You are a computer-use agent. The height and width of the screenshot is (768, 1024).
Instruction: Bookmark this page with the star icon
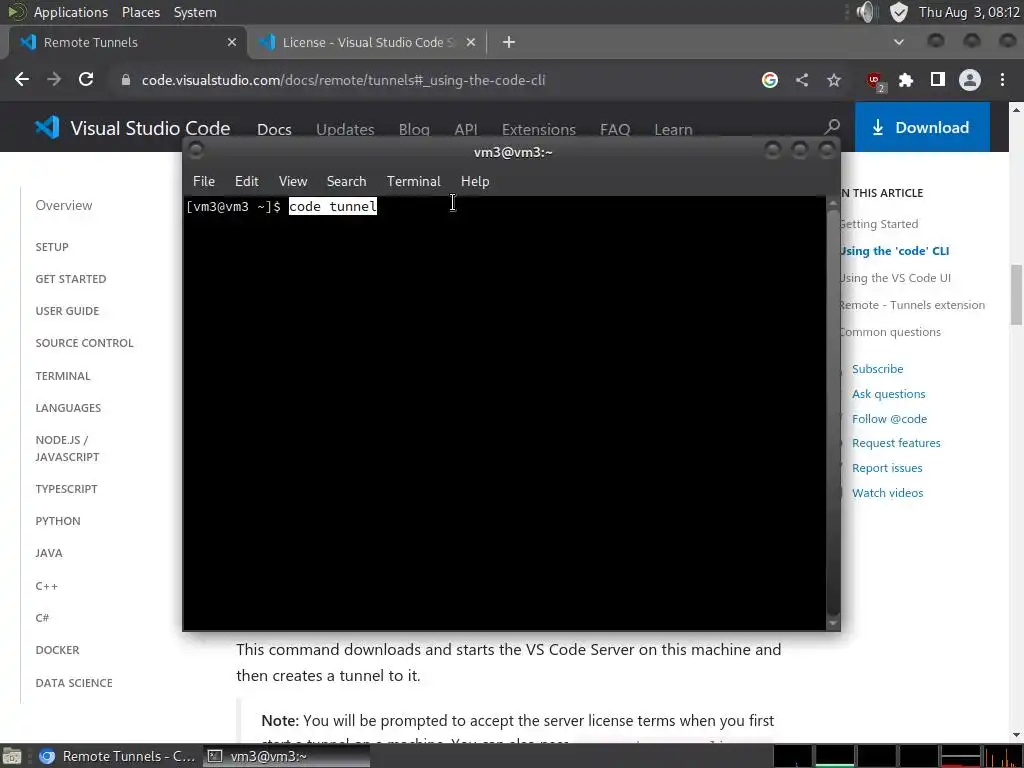click(833, 80)
